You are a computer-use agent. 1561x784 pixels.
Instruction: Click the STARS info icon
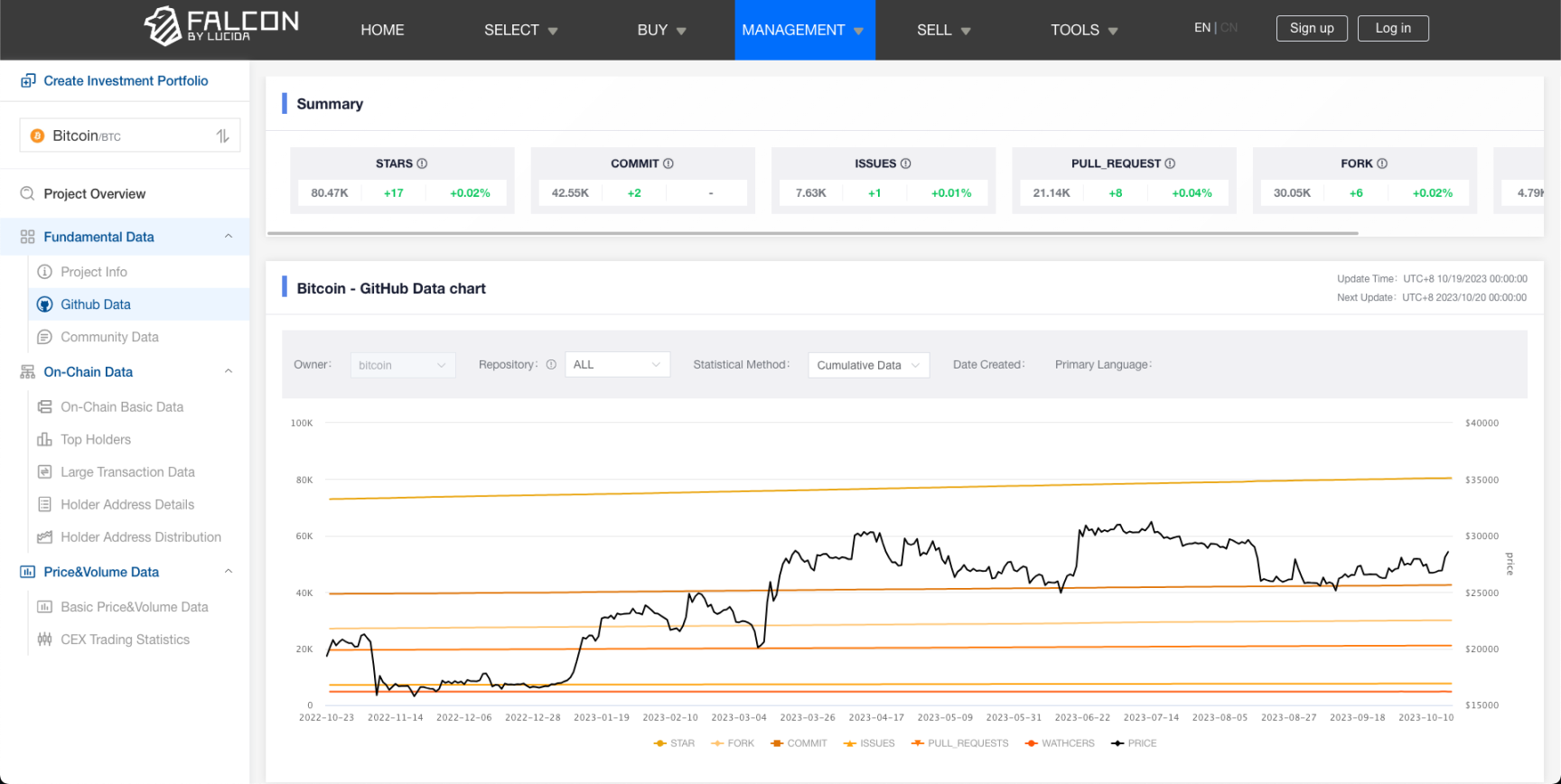(x=422, y=163)
